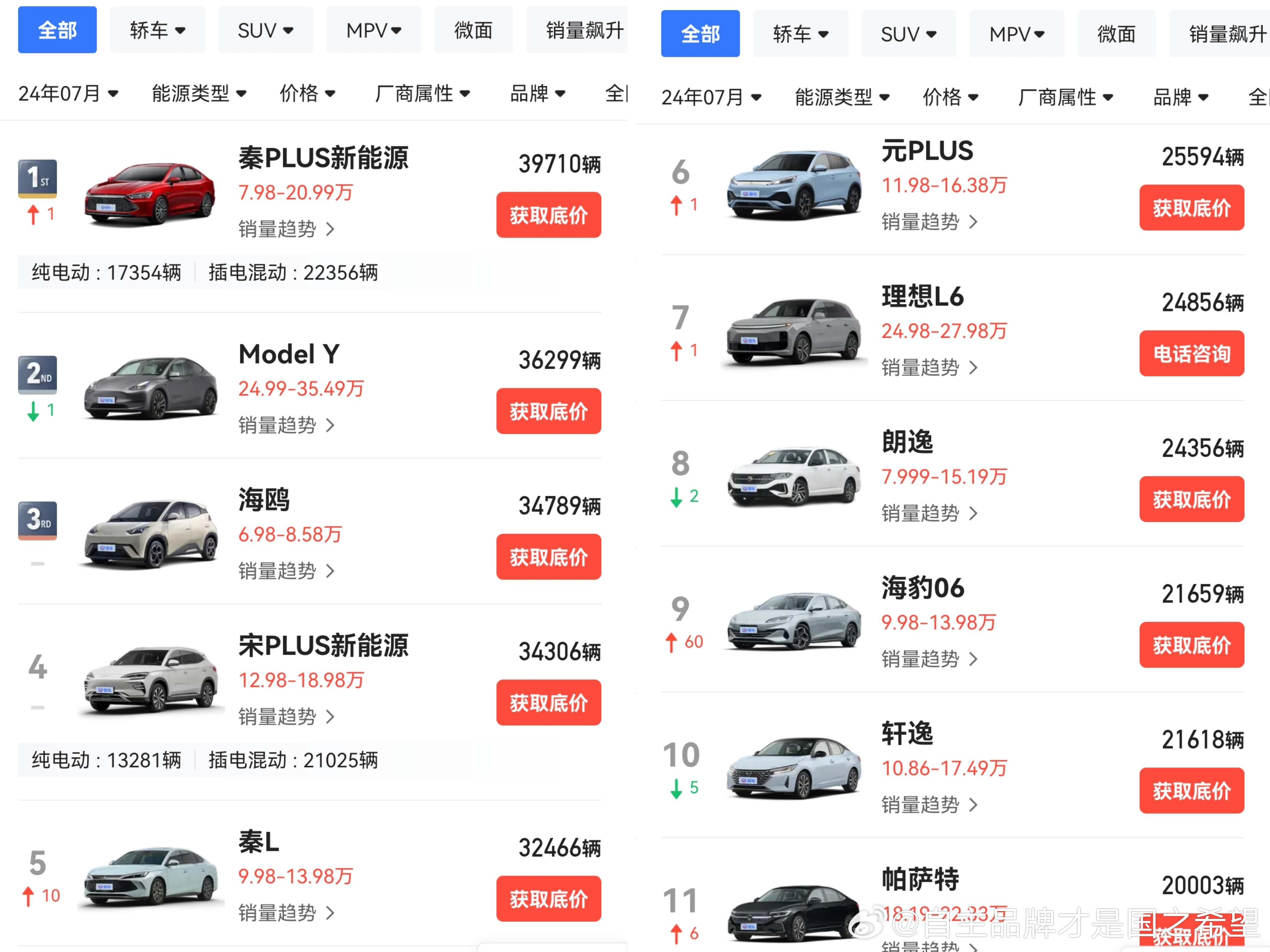Viewport: 1270px width, 952px height.
Task: Click the gray Model Y car image
Action: 150,389
